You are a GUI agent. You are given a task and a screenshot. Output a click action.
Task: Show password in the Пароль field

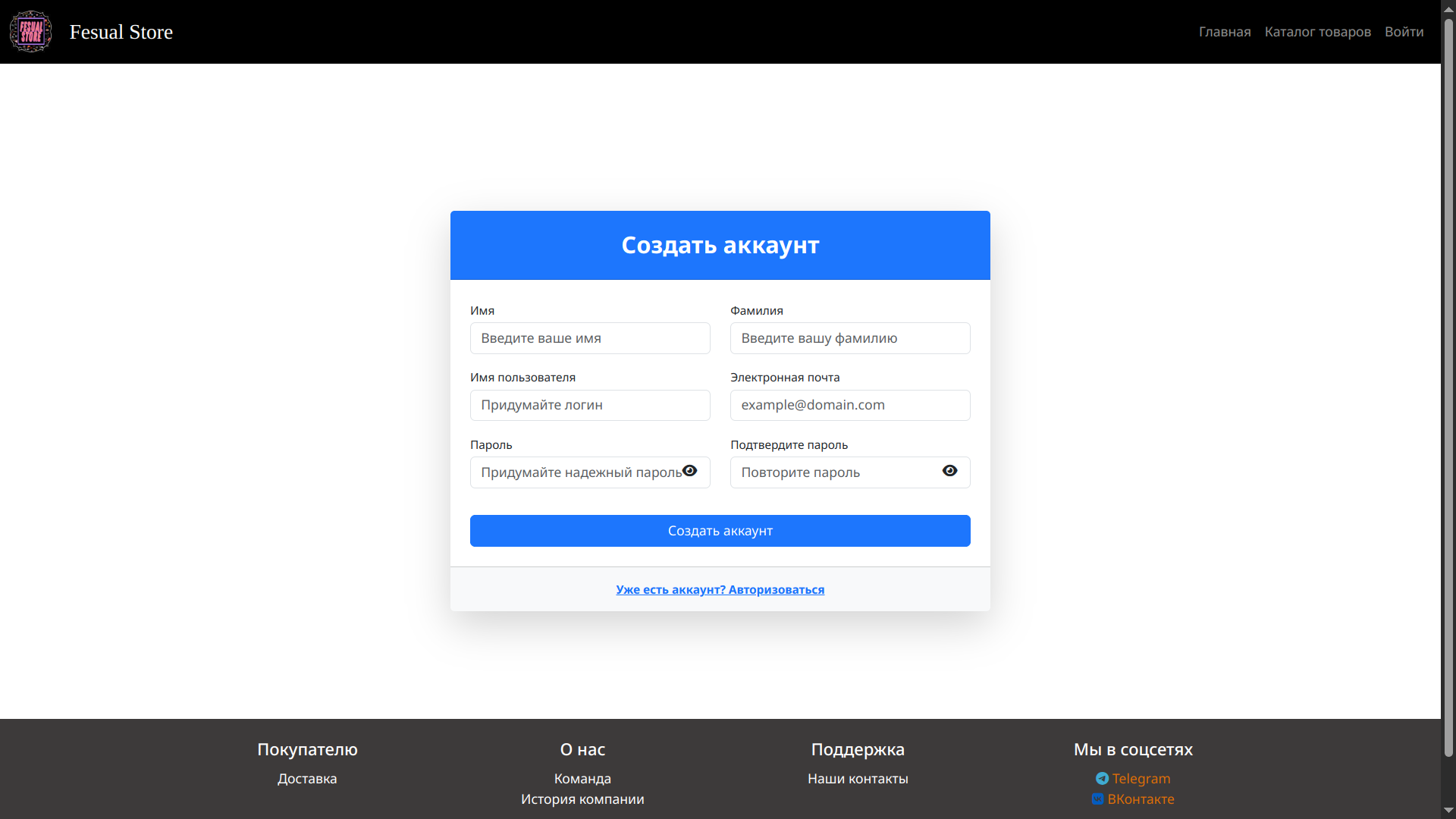[689, 471]
